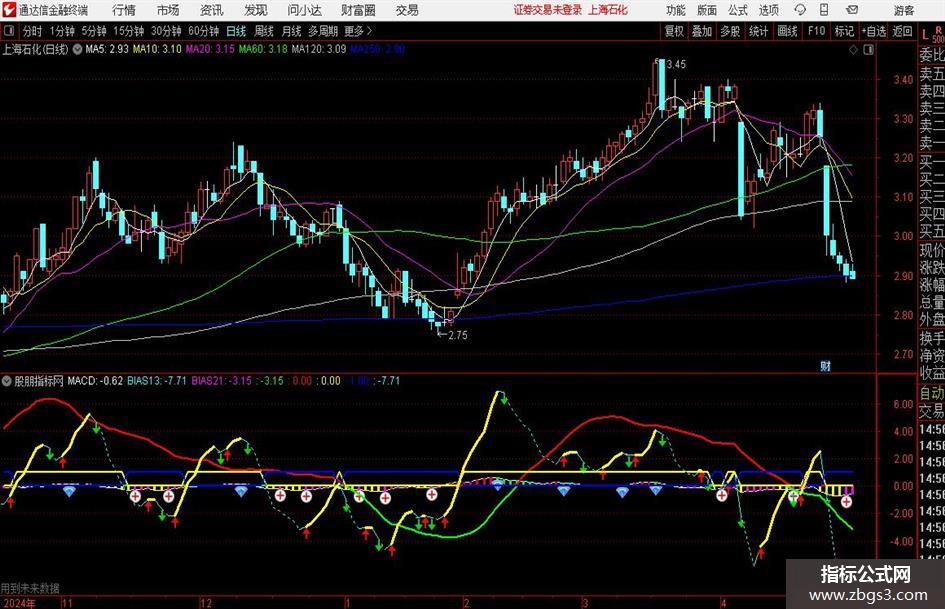Open the 财富圈 menu
This screenshot has width=945, height=609.
tap(358, 10)
